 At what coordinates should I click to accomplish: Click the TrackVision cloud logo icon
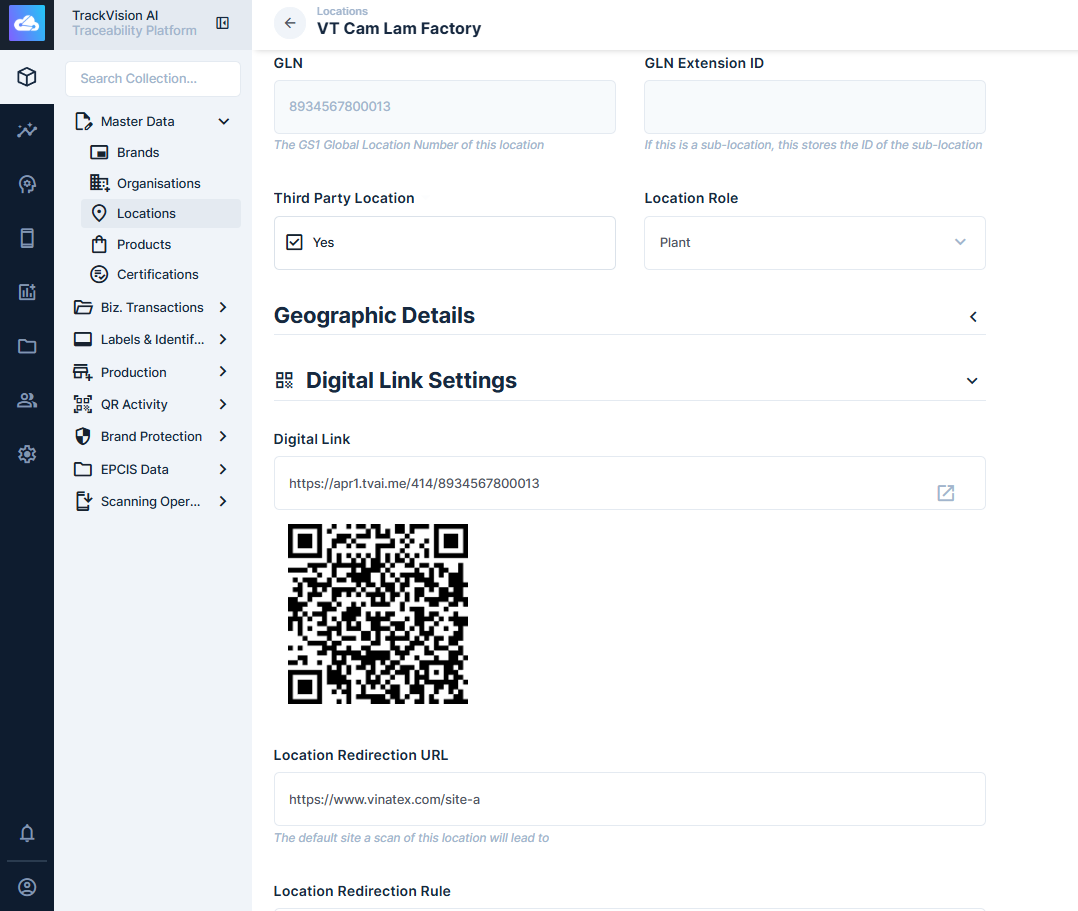[27, 23]
